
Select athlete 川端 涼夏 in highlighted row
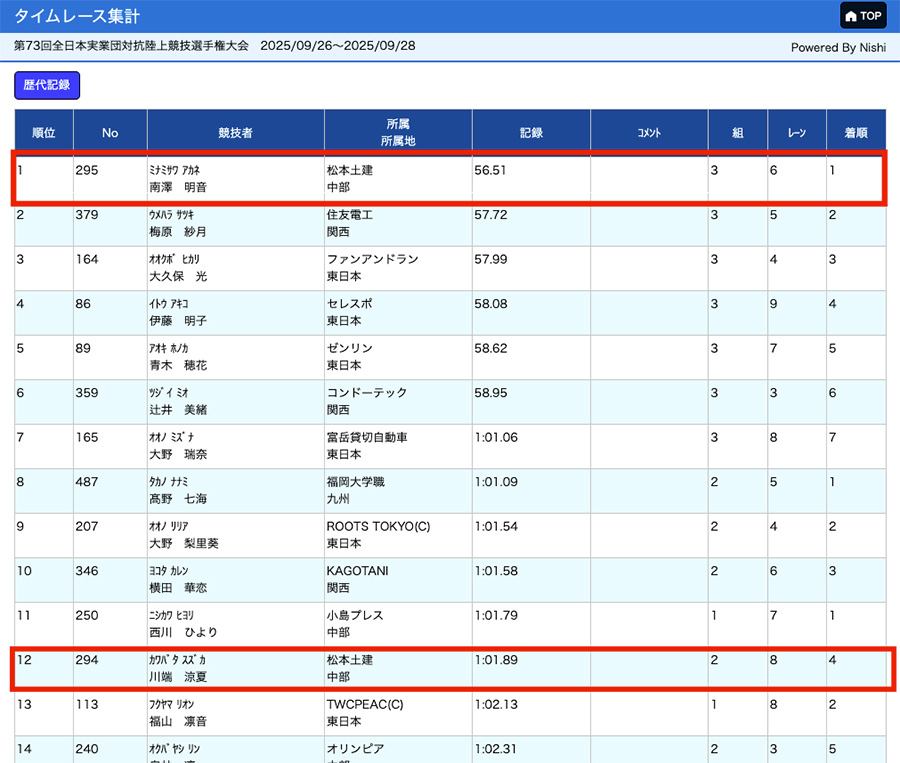pos(180,677)
